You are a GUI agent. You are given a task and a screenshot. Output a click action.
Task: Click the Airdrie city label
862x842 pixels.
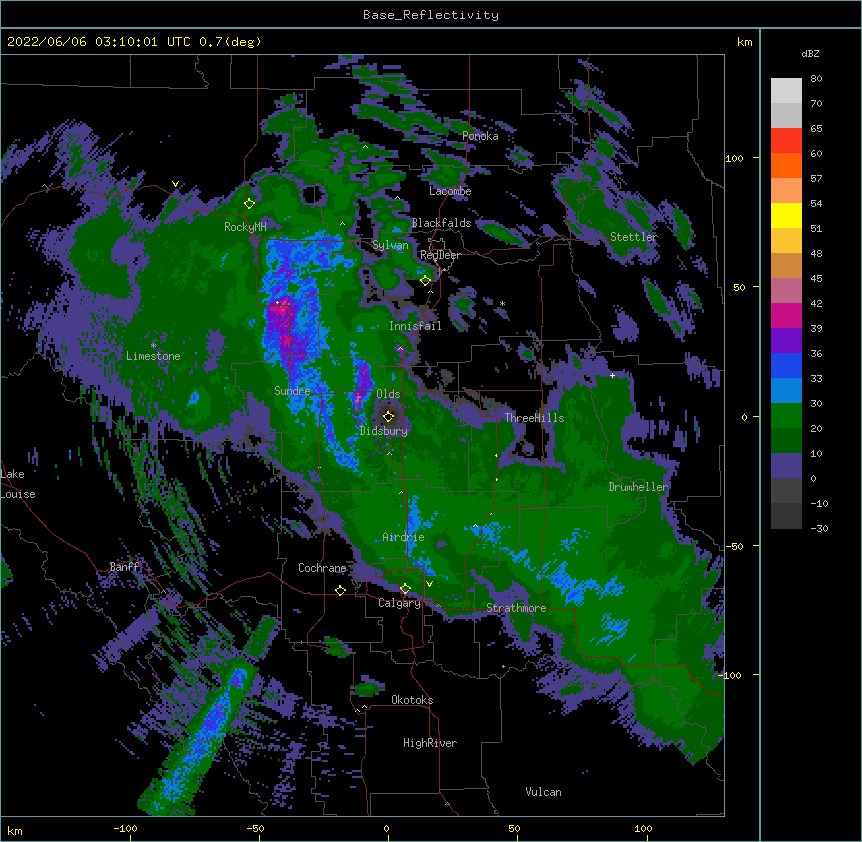pyautogui.click(x=403, y=537)
